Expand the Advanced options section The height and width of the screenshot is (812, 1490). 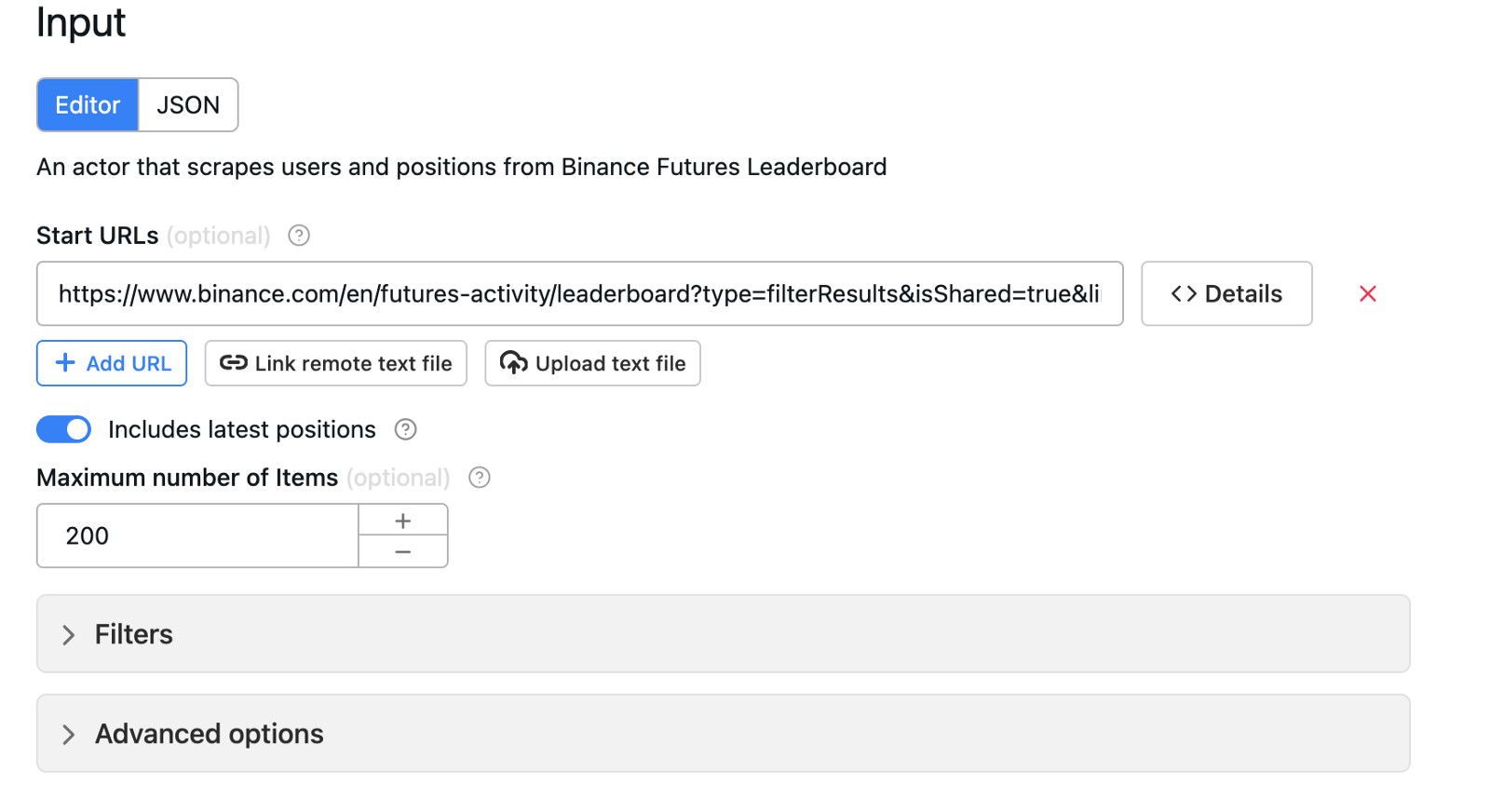pyautogui.click(x=208, y=734)
